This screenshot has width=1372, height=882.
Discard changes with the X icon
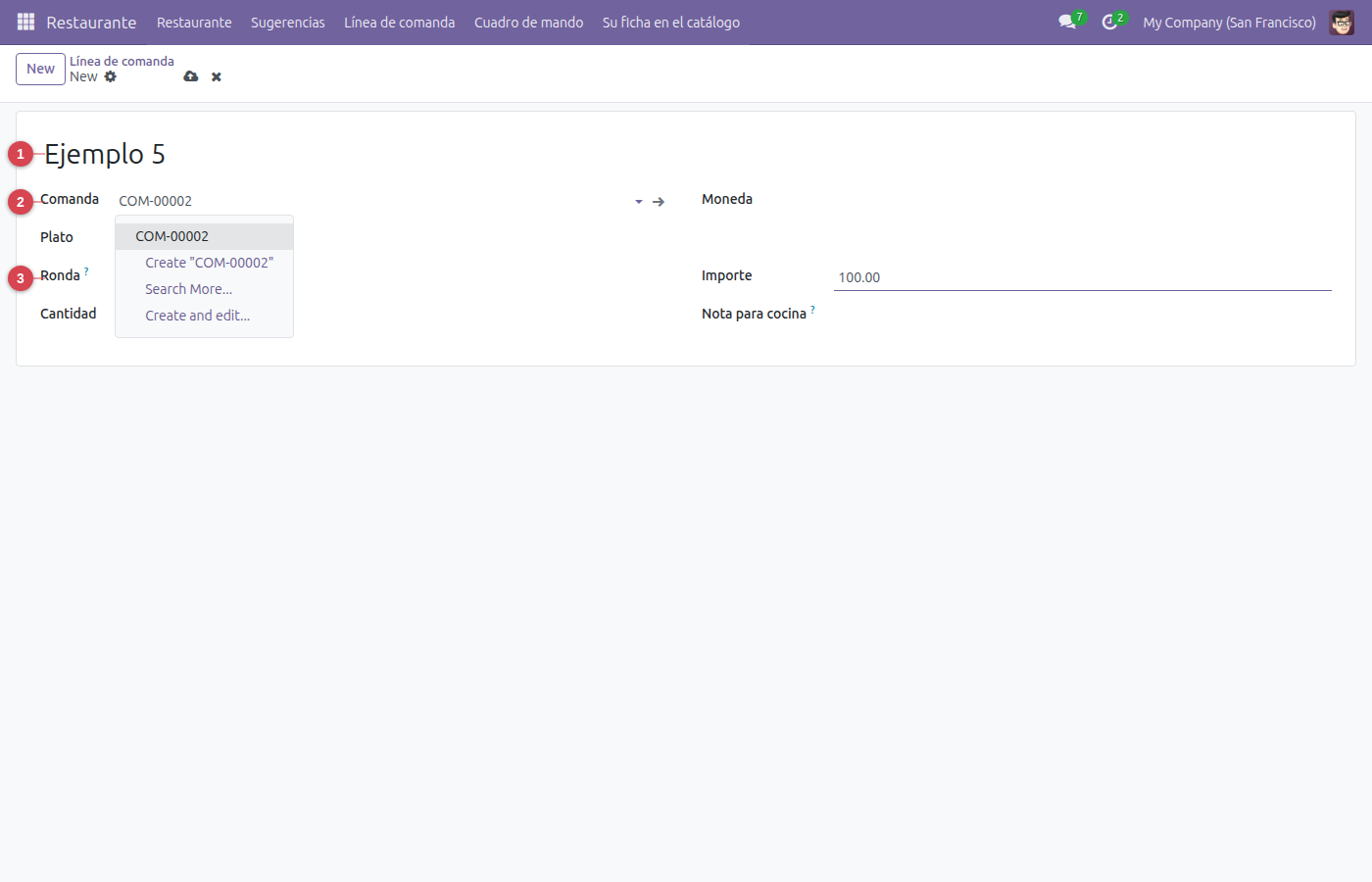[x=217, y=76]
